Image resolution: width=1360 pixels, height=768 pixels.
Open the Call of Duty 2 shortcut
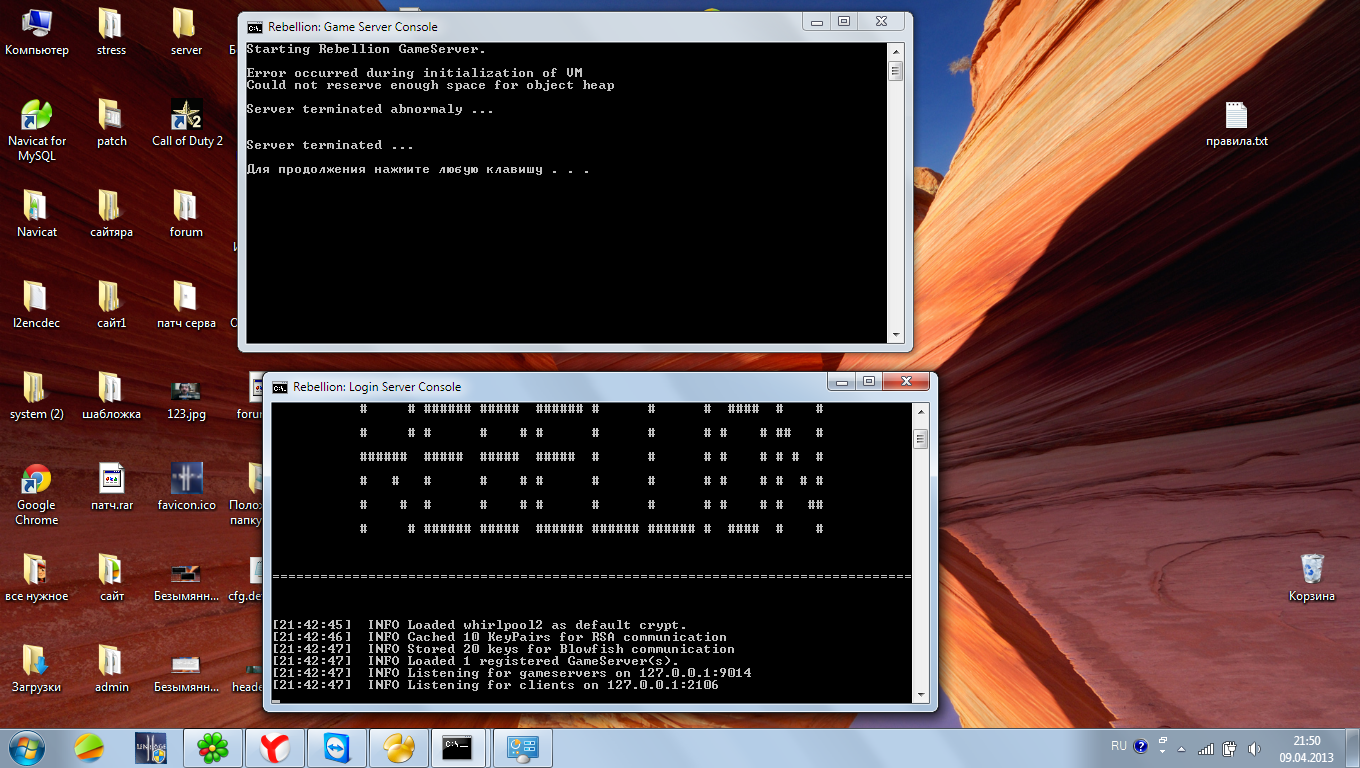pos(186,118)
